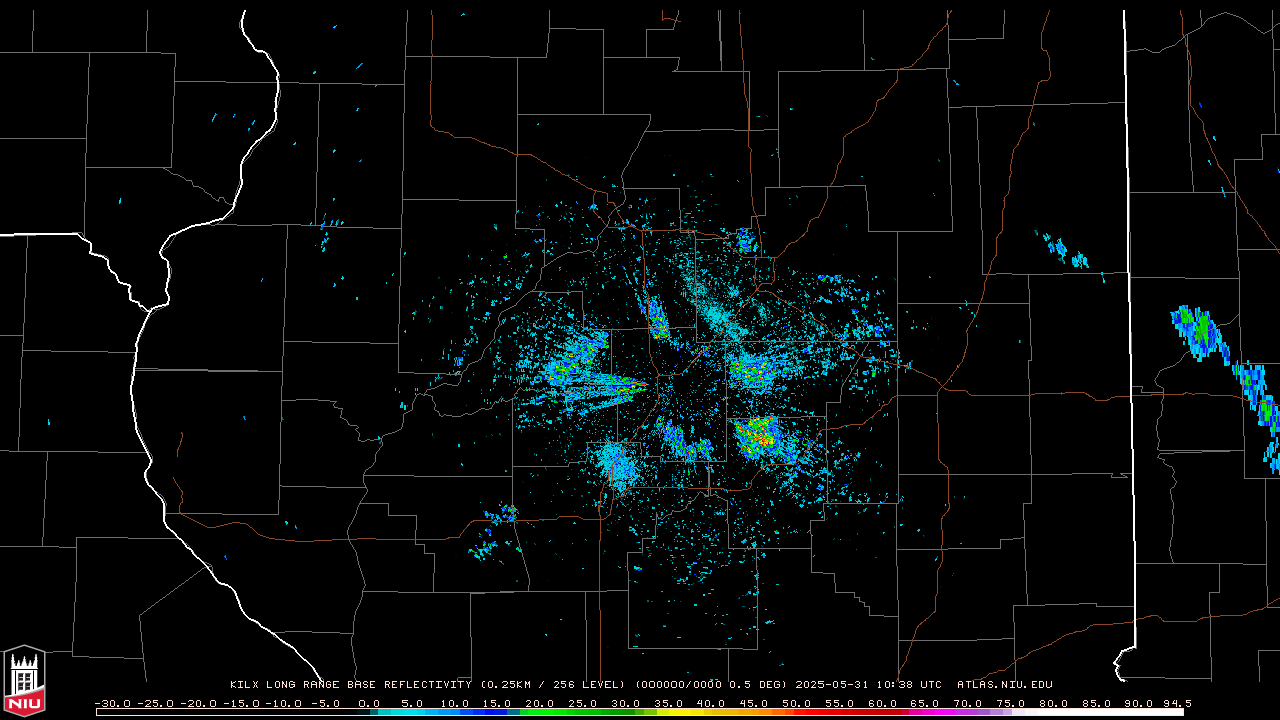Image resolution: width=1280 pixels, height=720 pixels.
Task: Click the 65.0 value on the reflectivity scale
Action: (926, 703)
